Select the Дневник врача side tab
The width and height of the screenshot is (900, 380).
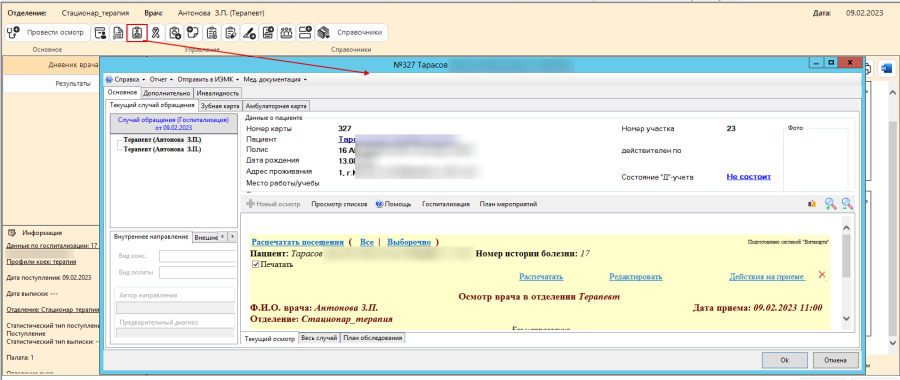(51, 65)
